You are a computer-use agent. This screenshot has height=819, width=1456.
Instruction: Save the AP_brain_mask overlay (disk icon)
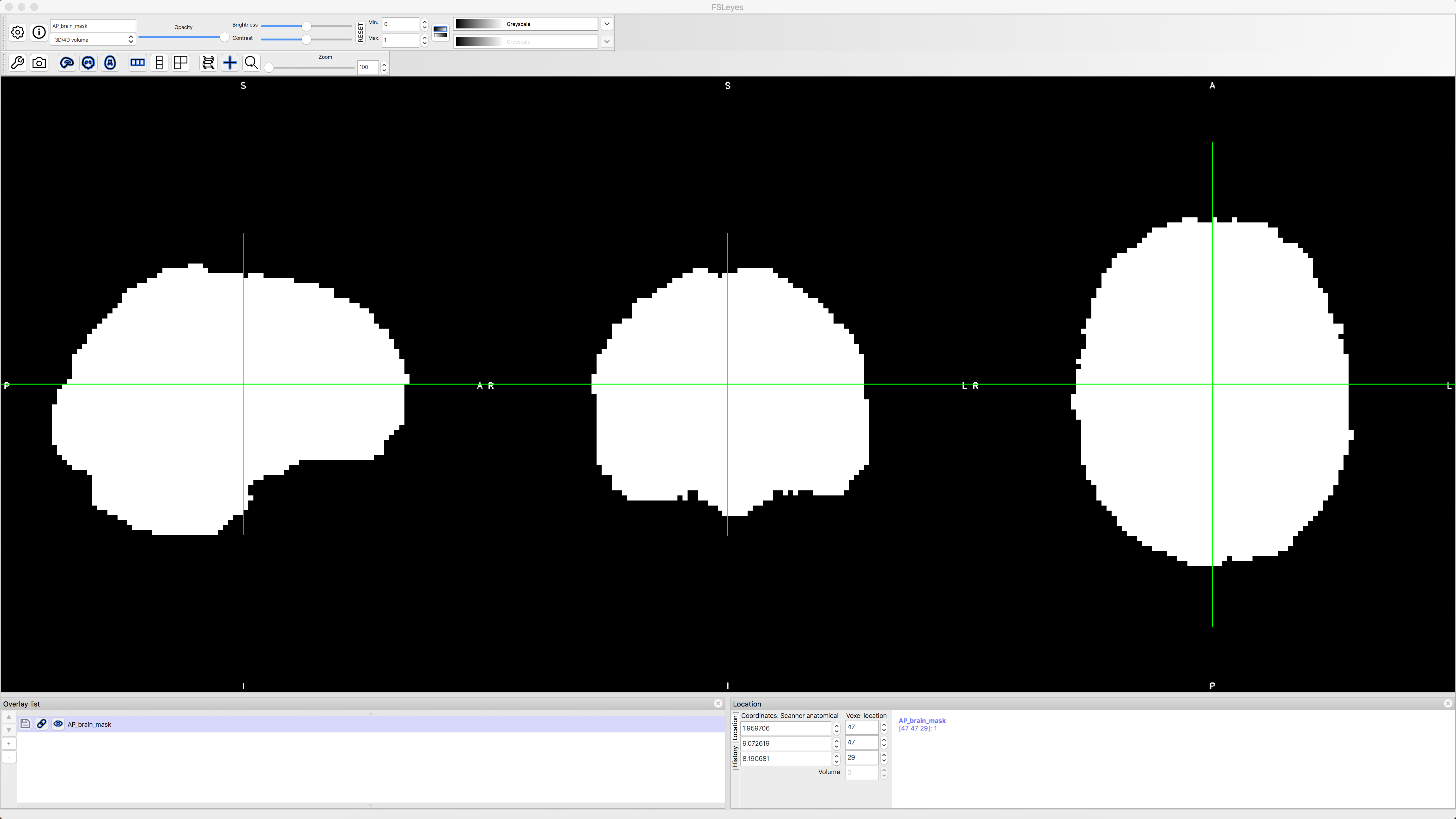pos(25,724)
